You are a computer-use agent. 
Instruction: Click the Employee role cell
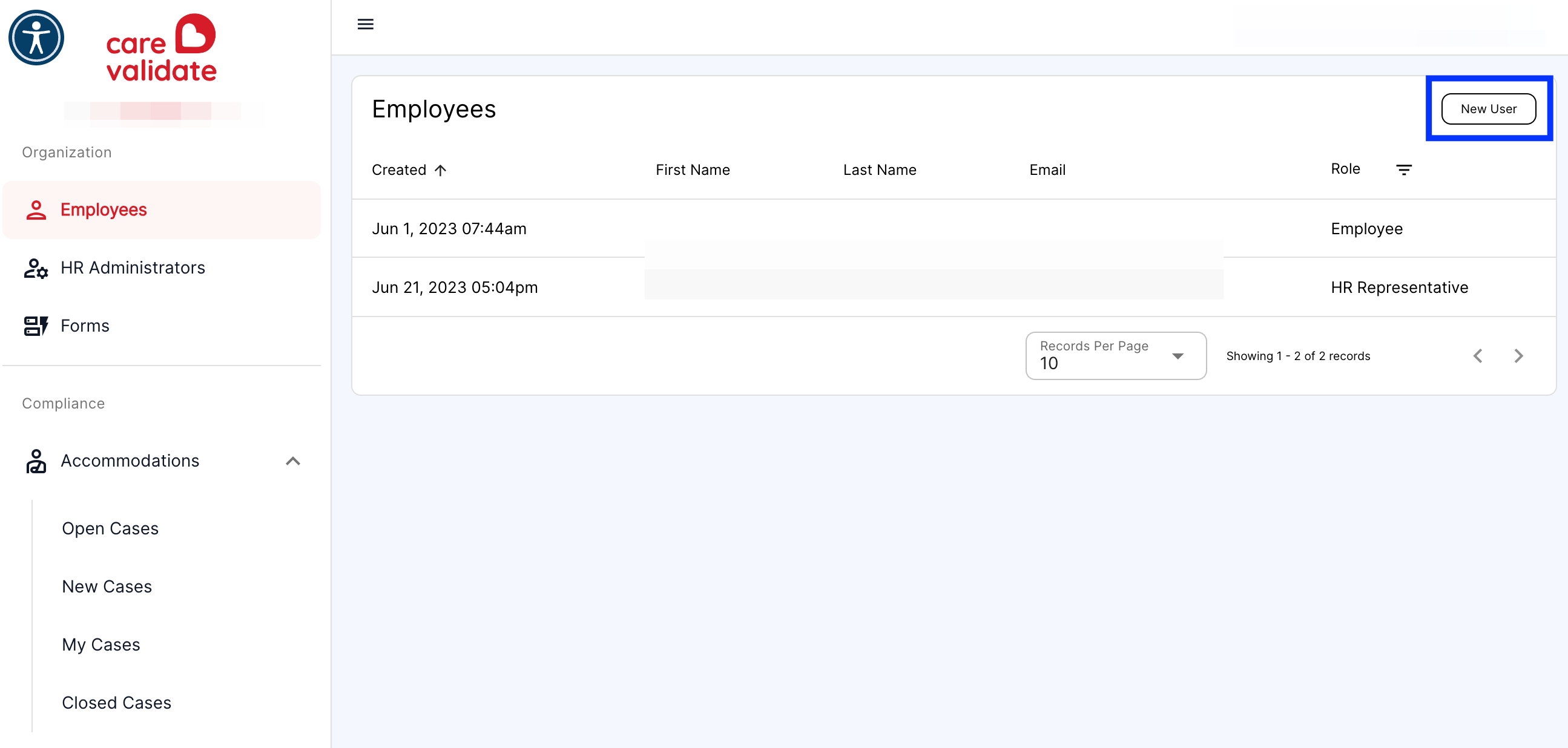[x=1366, y=229]
